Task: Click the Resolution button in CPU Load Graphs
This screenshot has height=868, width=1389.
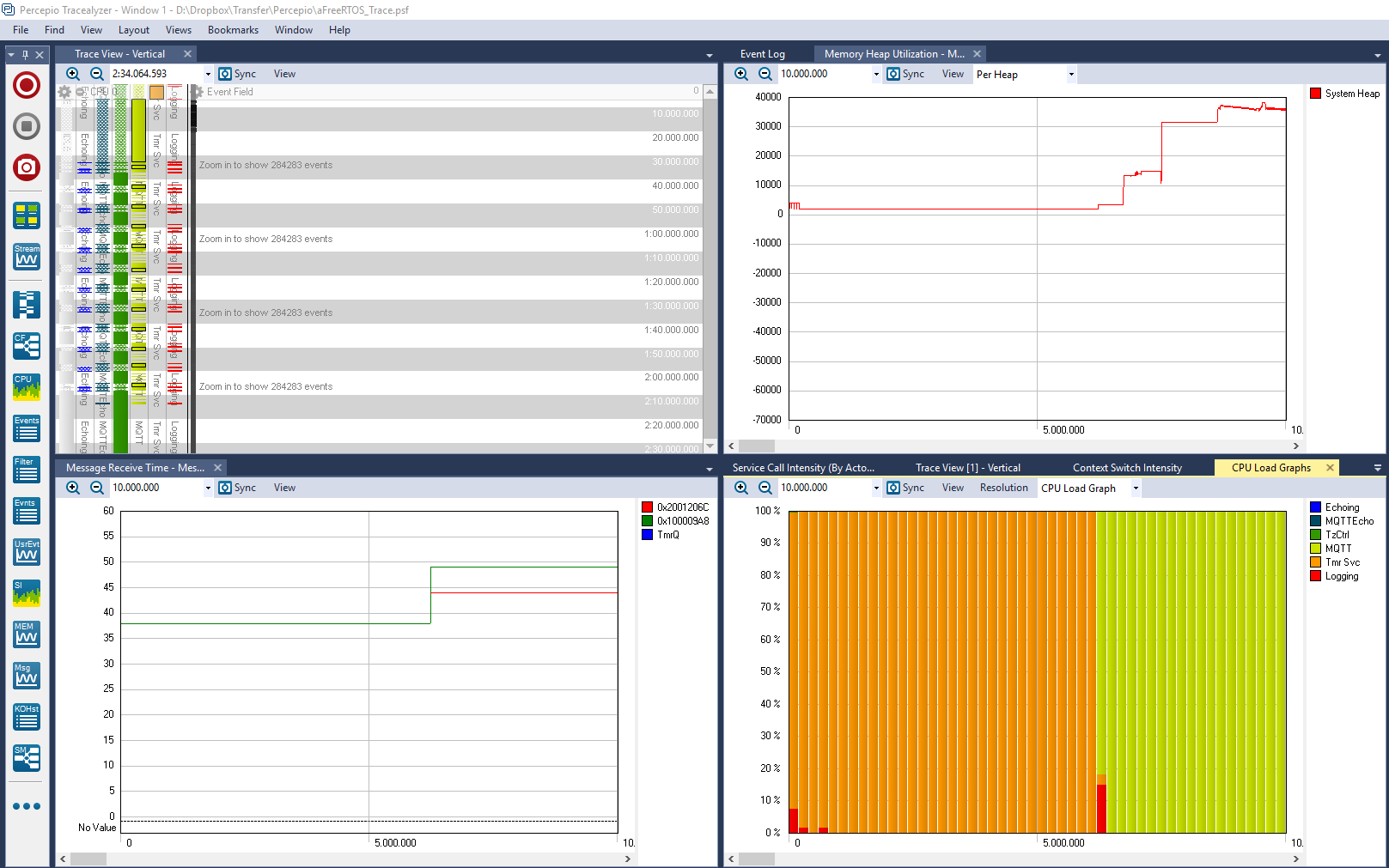Action: [1003, 488]
